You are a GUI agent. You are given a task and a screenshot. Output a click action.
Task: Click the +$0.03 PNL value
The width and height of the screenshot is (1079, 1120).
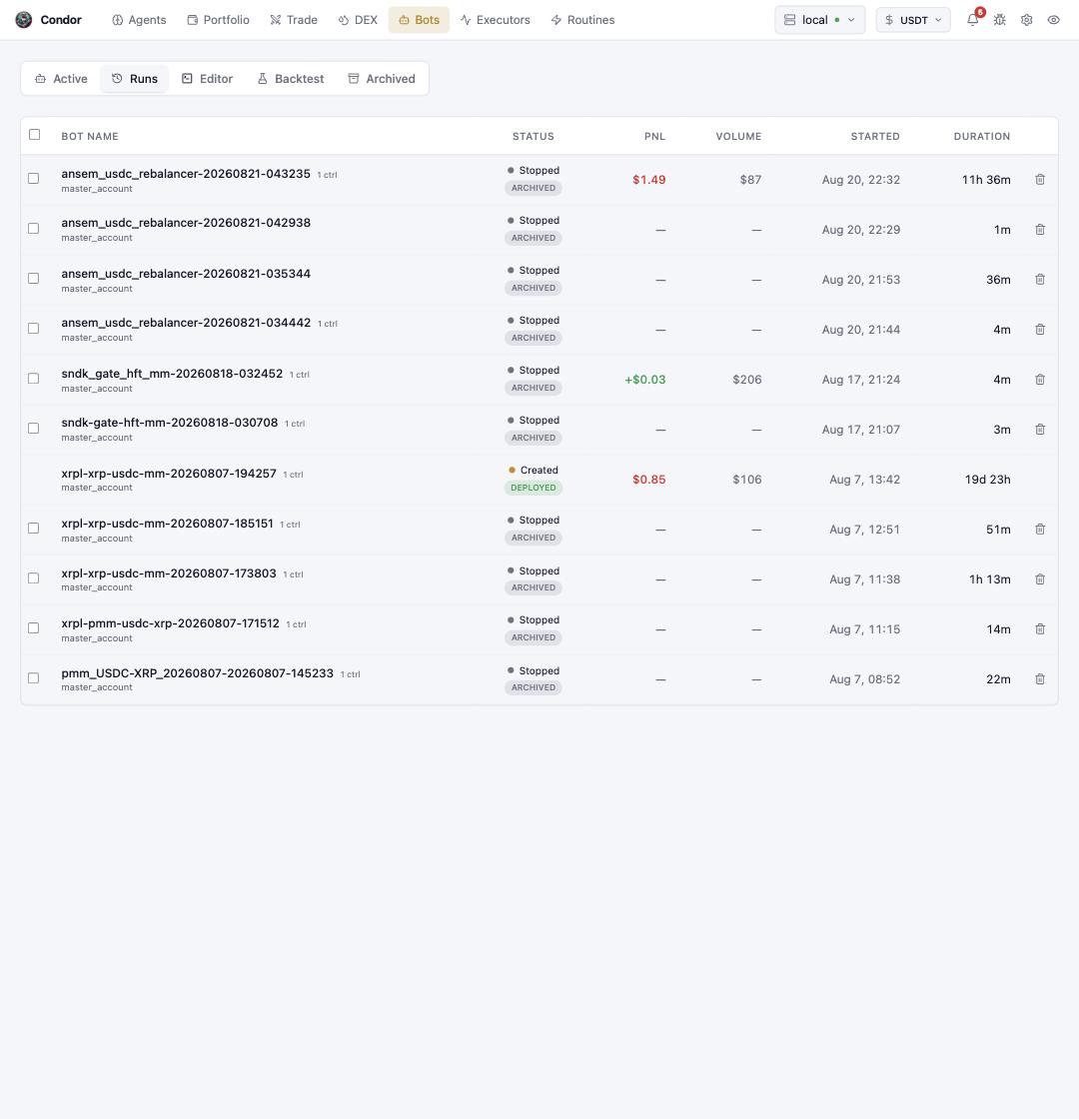point(644,380)
